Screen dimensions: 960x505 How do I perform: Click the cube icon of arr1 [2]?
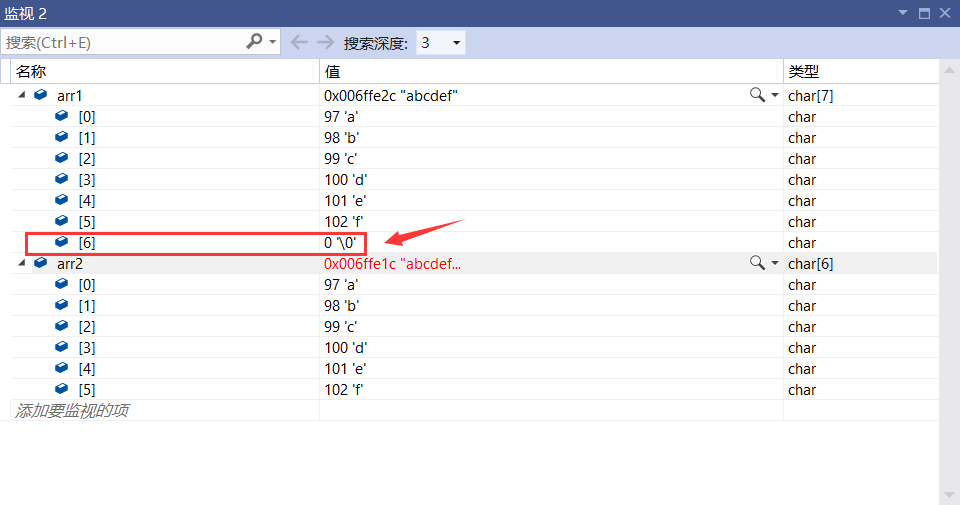coord(62,158)
